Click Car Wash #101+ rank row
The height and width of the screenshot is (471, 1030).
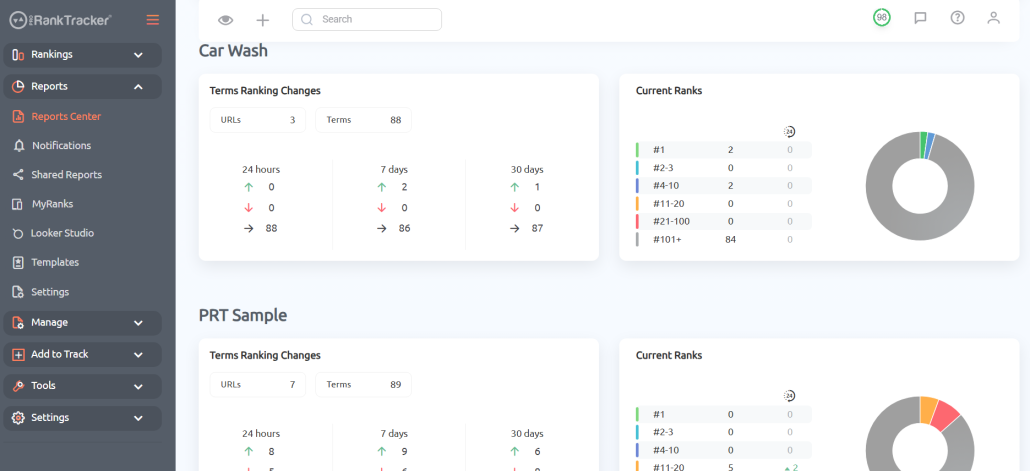[x=723, y=240]
